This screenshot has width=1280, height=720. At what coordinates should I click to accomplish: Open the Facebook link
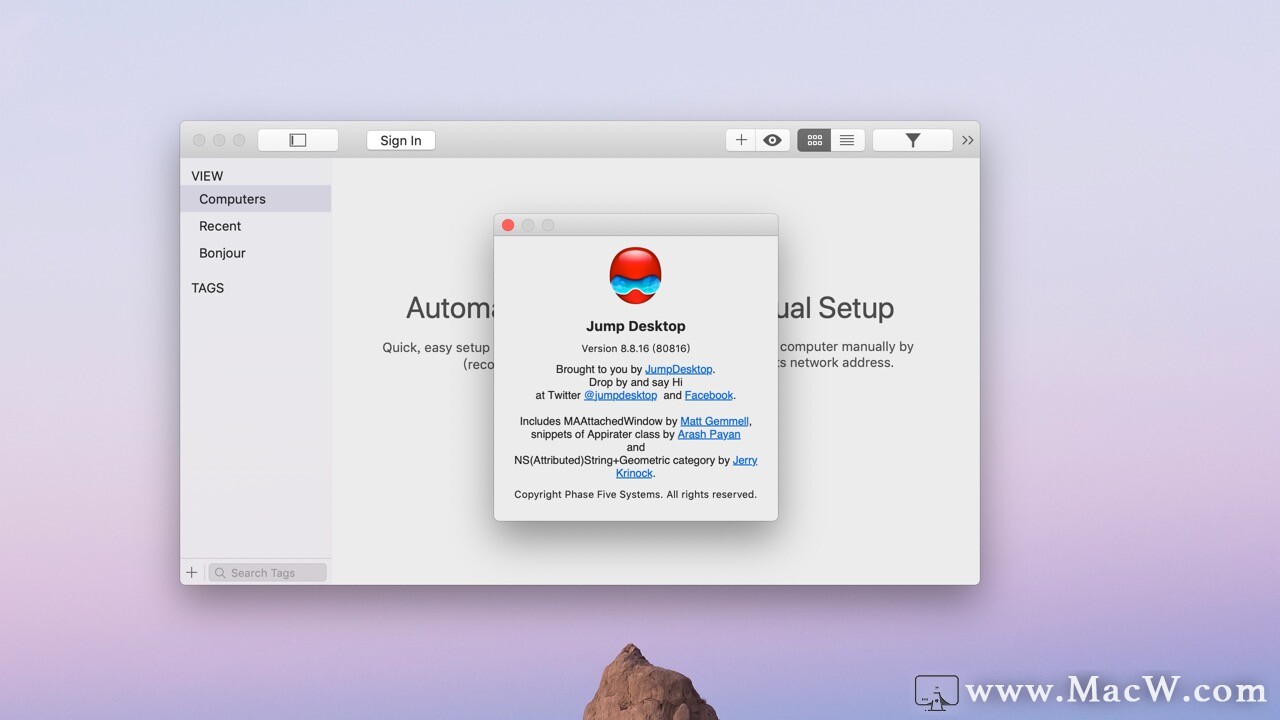click(x=709, y=395)
